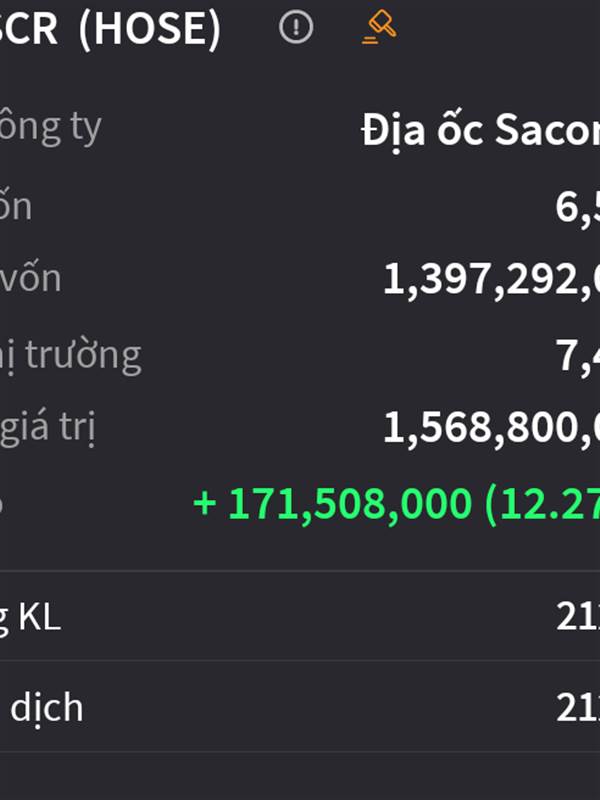Select the 1,397,292 capital value
Screen dimensions: 600x800
(491, 280)
